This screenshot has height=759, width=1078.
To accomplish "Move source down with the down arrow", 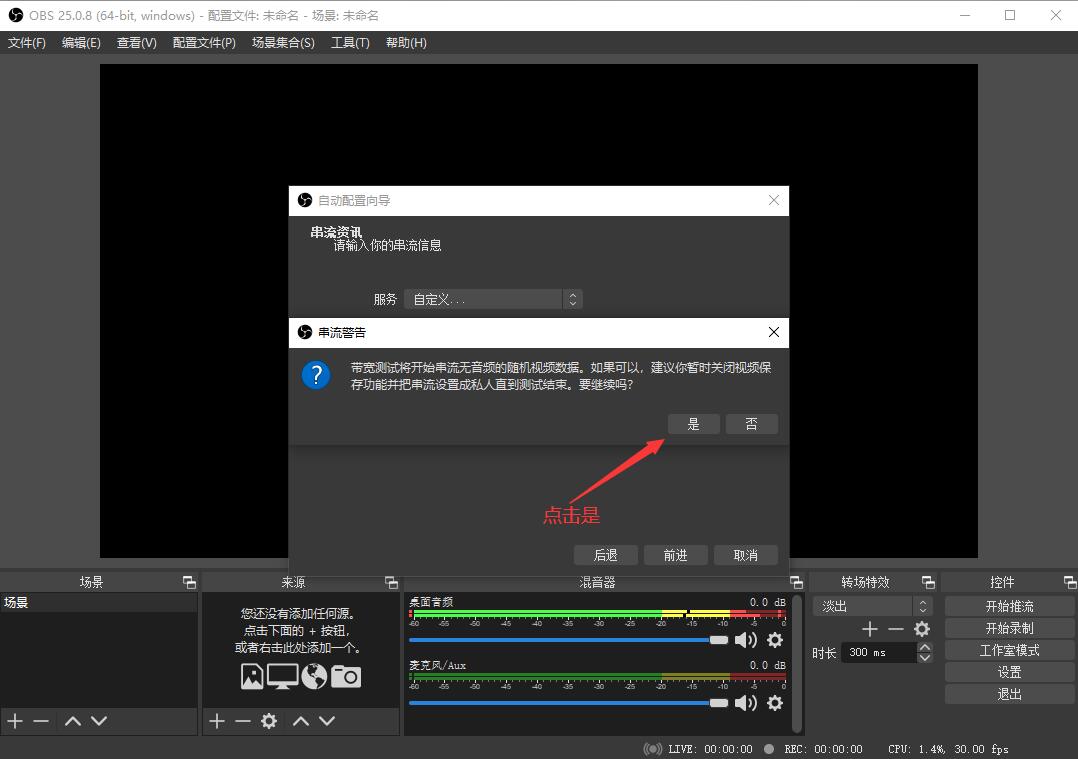I will (x=327, y=720).
